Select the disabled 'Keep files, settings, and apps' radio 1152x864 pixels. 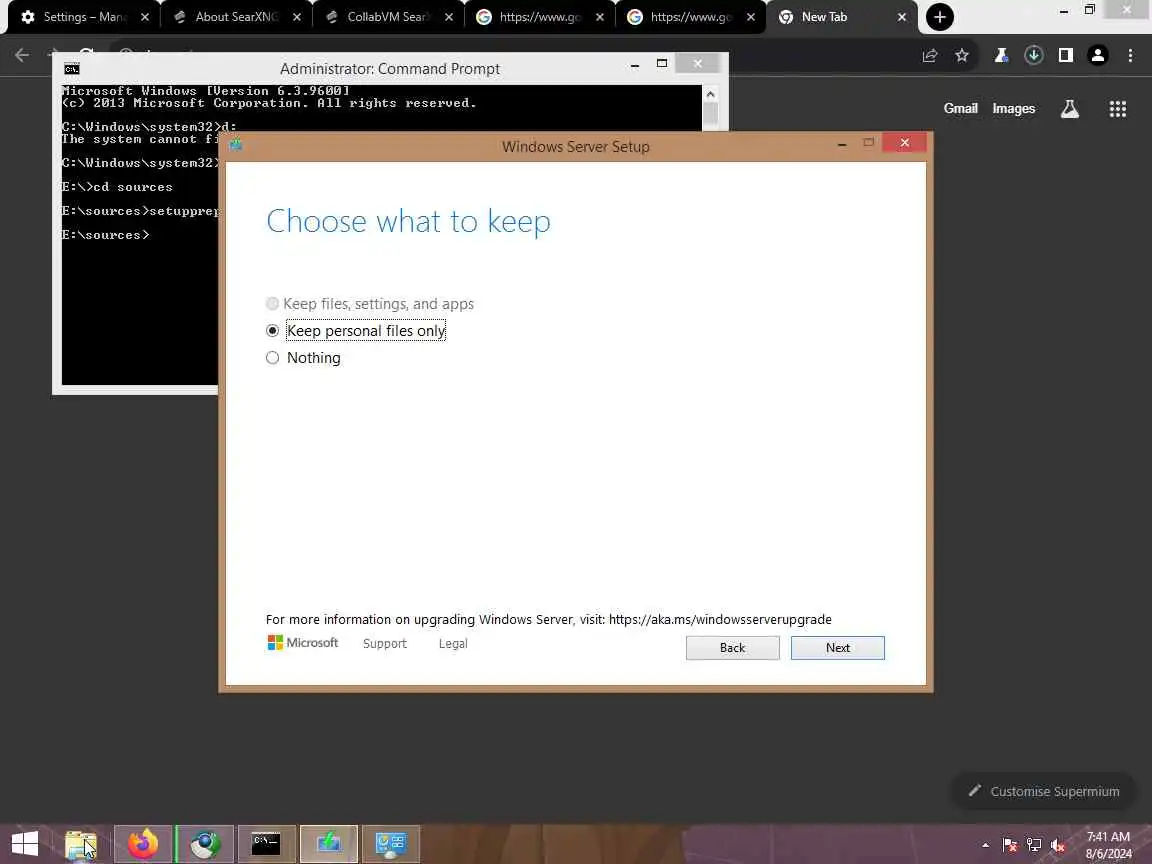[273, 303]
